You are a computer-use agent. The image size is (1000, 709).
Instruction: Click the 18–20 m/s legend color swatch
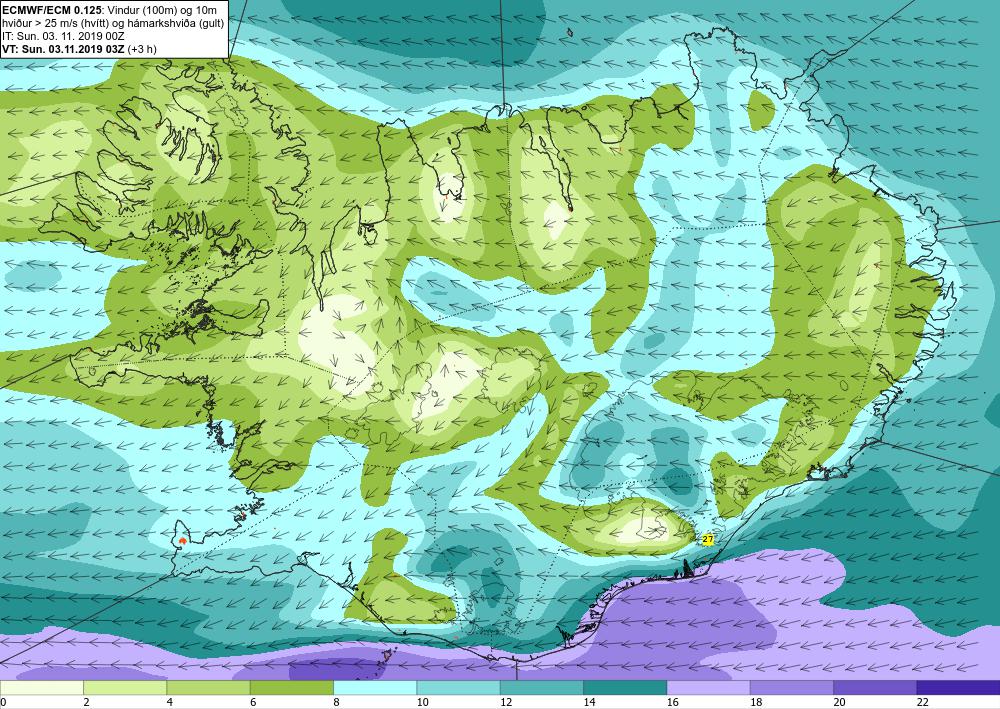[x=791, y=687]
